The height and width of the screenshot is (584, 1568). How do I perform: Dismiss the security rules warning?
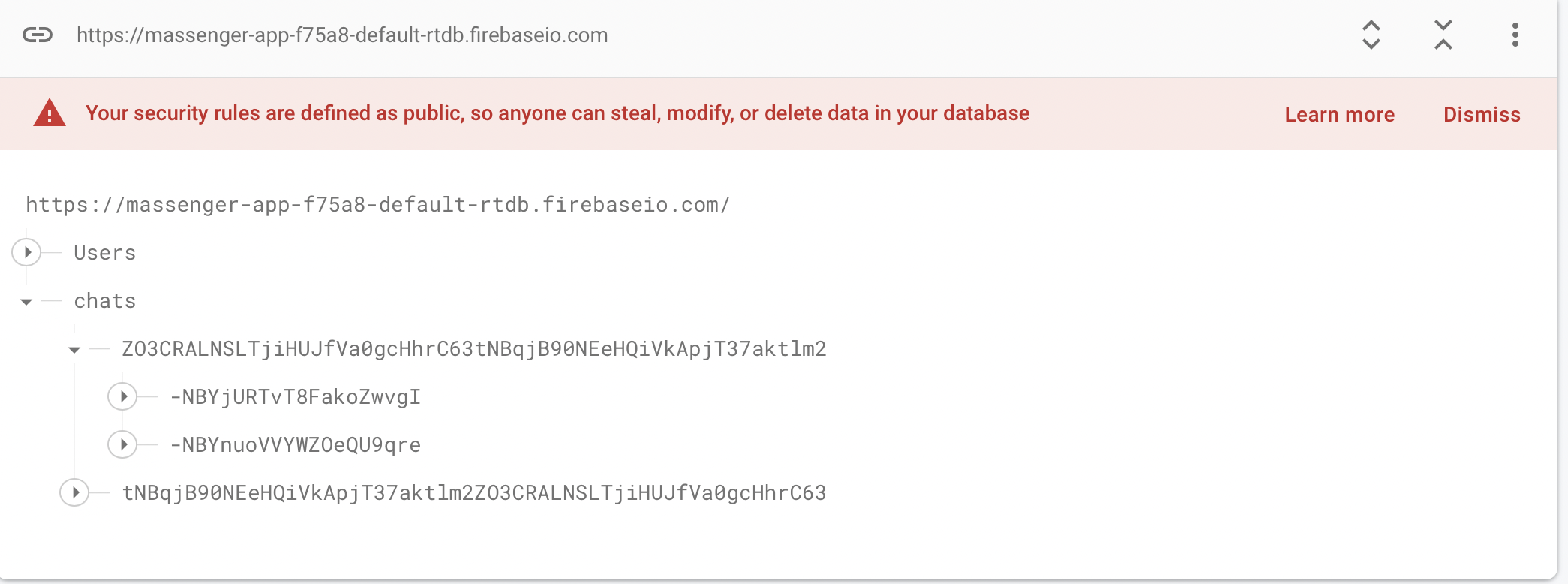pyautogui.click(x=1482, y=114)
